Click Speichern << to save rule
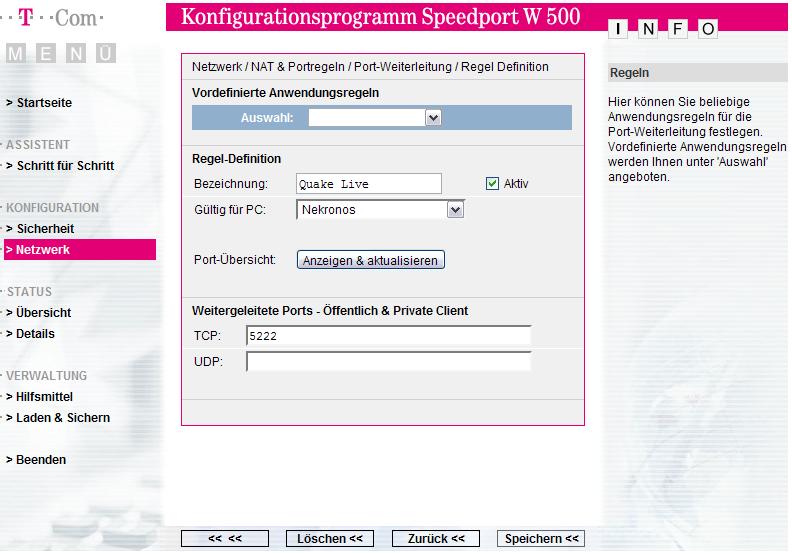The image size is (792, 554). point(541,538)
